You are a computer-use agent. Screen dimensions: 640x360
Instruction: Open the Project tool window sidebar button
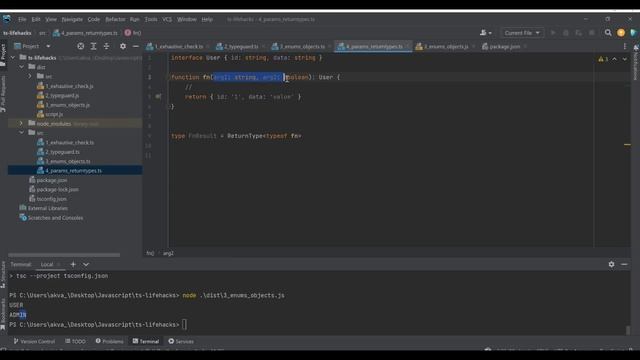tap(3, 55)
